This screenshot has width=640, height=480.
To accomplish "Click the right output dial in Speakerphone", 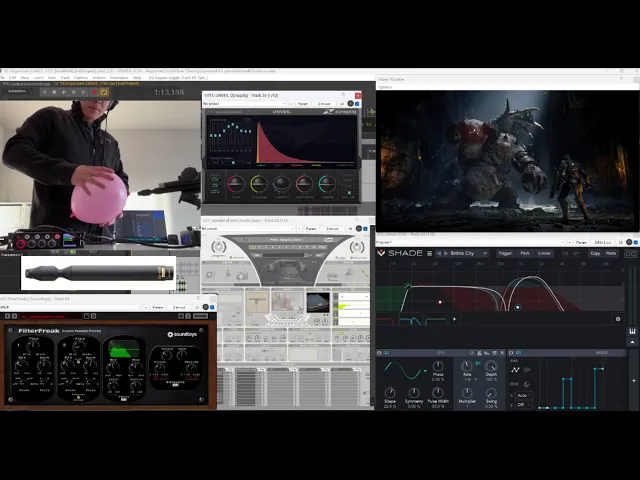I will 357,247.
